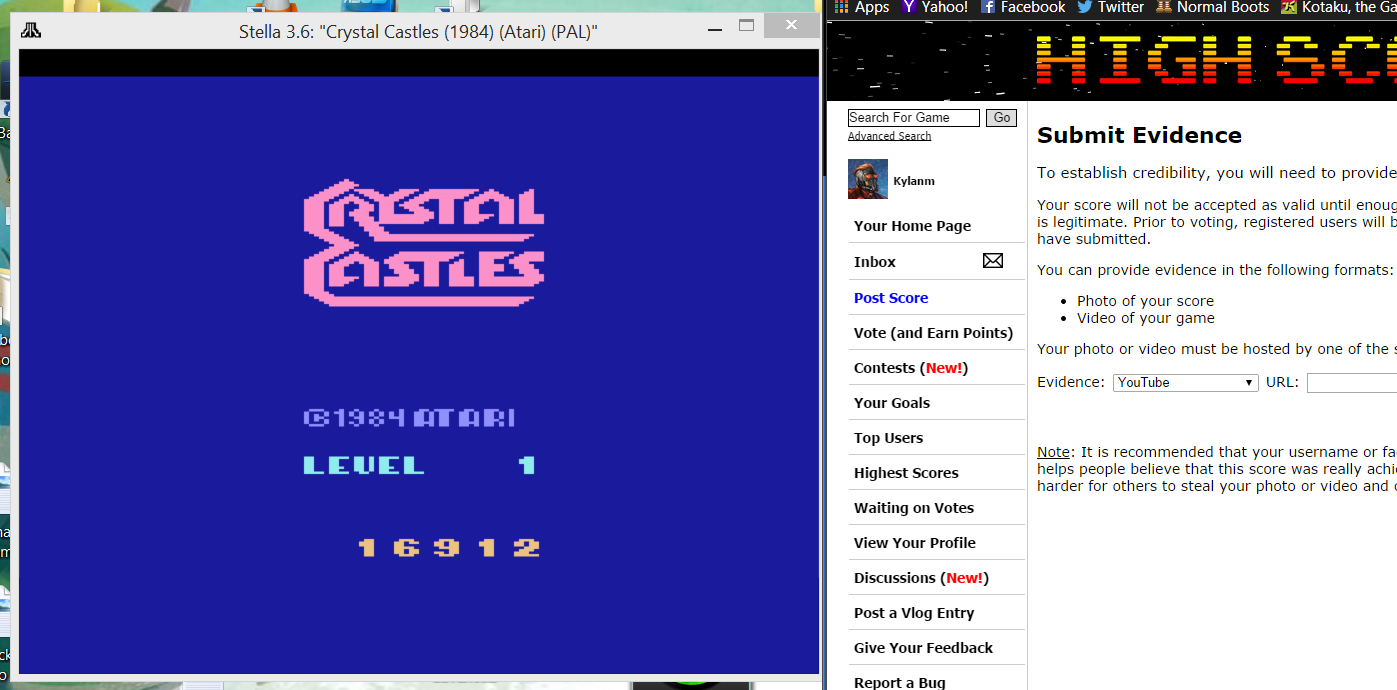Open Vote (and Earn Points)
This screenshot has height=690, width=1397.
coord(933,333)
